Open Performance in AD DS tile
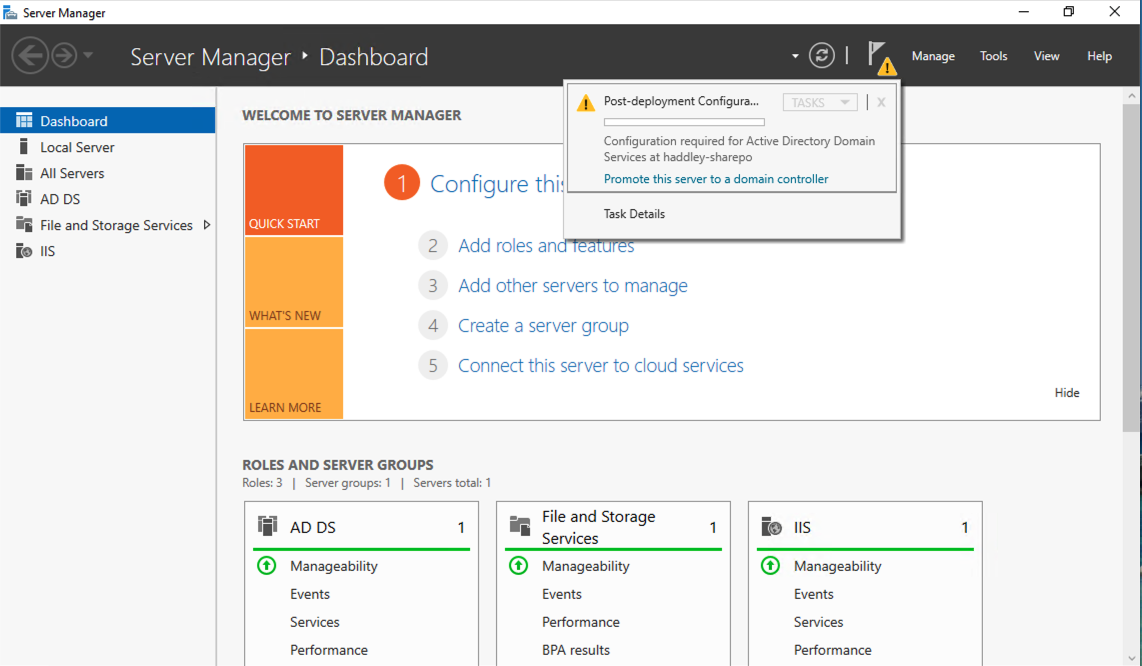 328,650
